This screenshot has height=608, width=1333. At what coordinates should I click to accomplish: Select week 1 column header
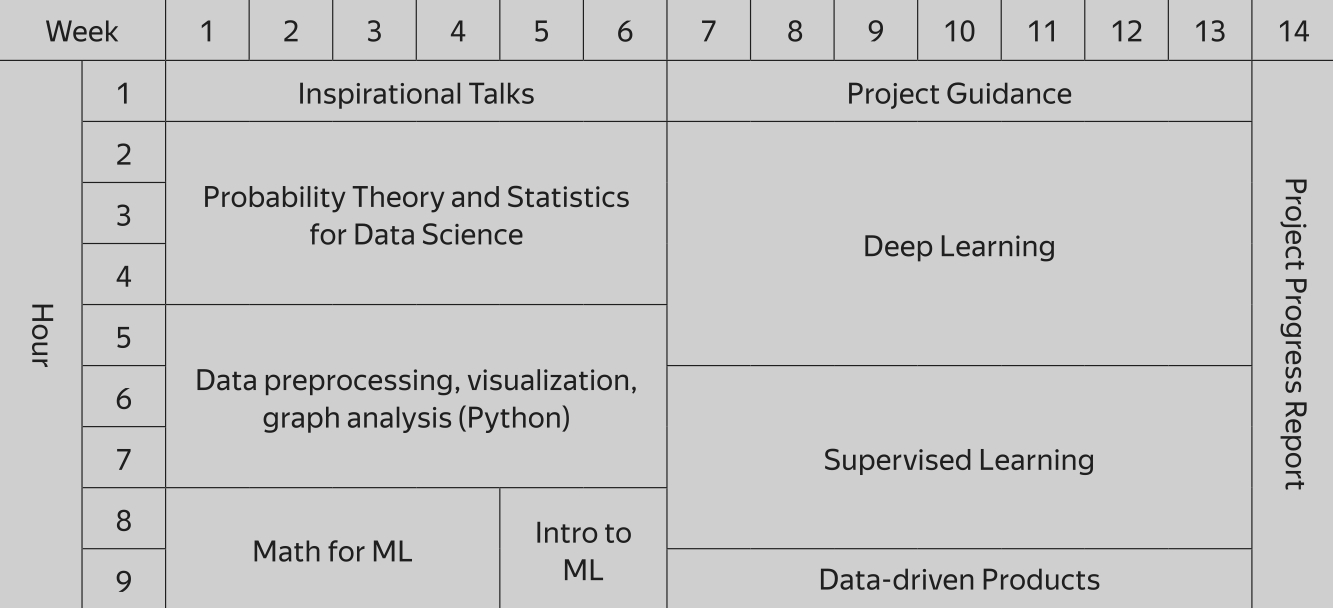[207, 30]
